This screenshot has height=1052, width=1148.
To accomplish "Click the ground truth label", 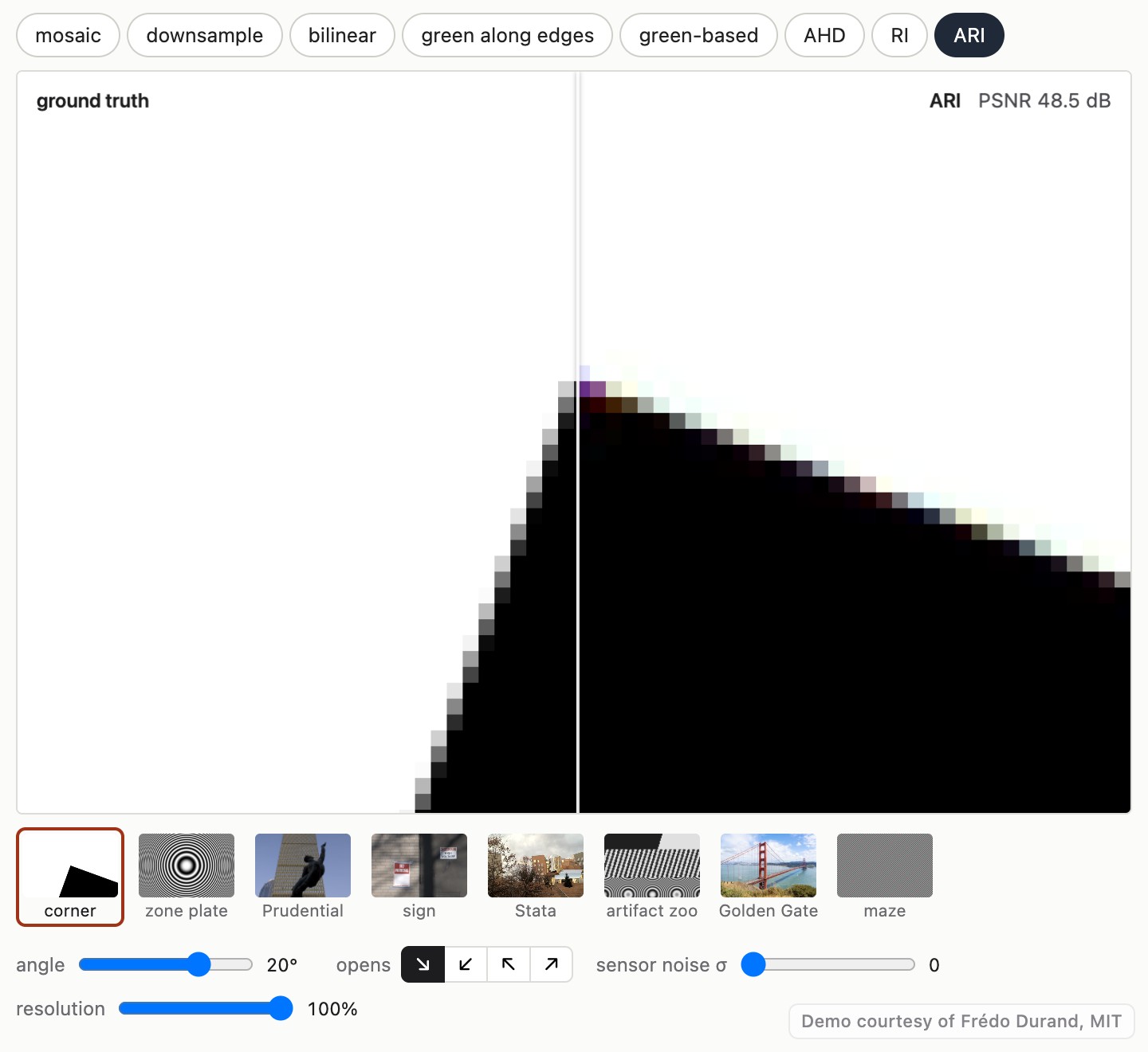I will pyautogui.click(x=92, y=100).
